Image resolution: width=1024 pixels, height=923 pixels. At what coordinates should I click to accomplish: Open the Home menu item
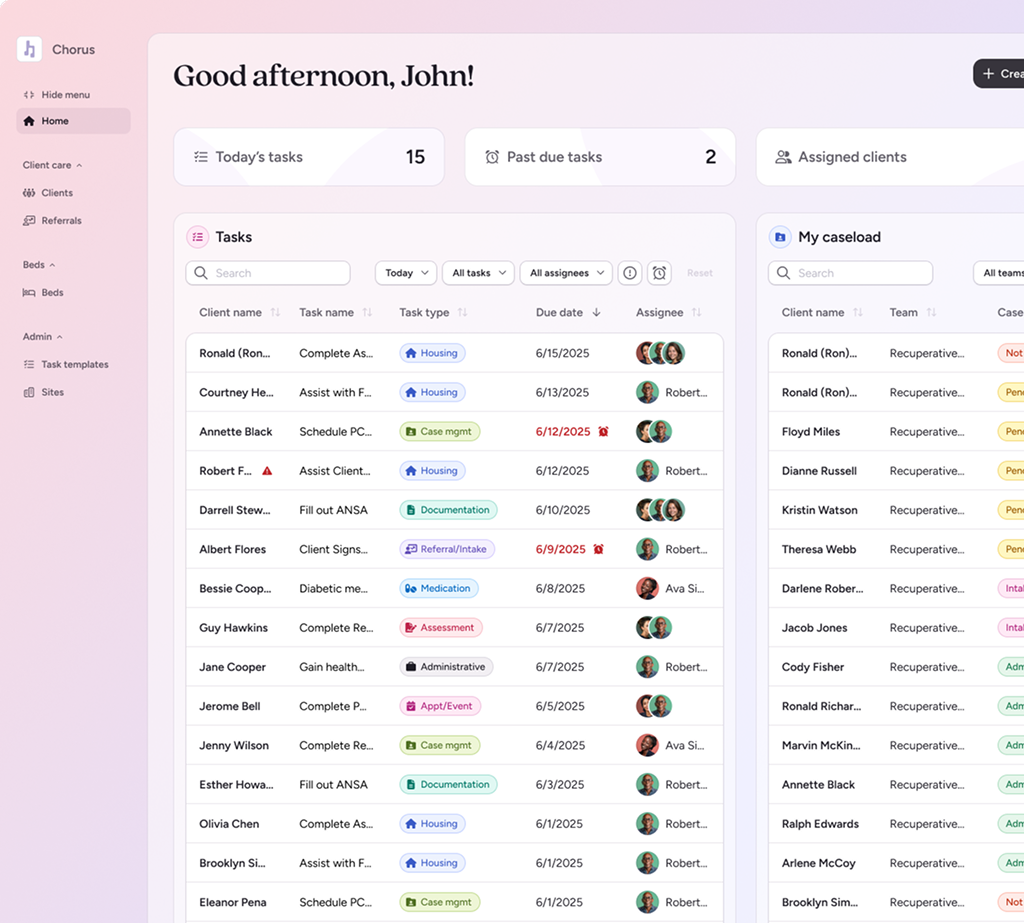[73, 121]
